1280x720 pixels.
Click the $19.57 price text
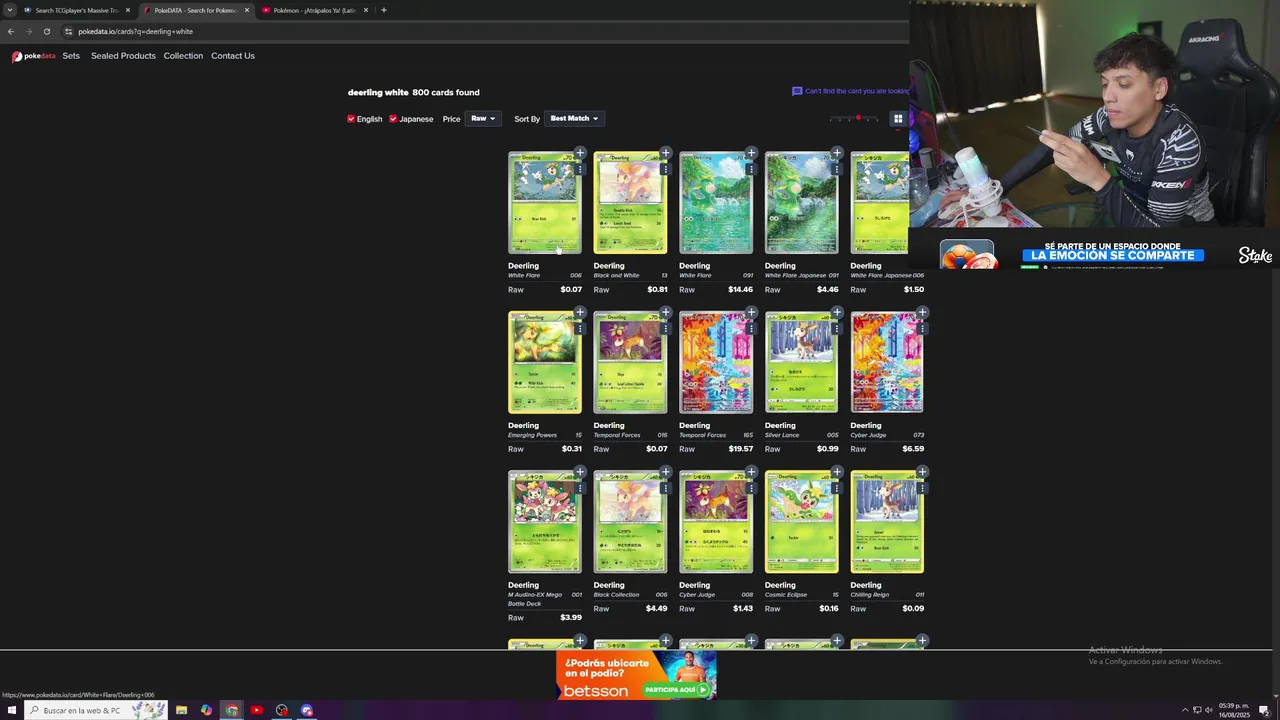click(x=741, y=449)
